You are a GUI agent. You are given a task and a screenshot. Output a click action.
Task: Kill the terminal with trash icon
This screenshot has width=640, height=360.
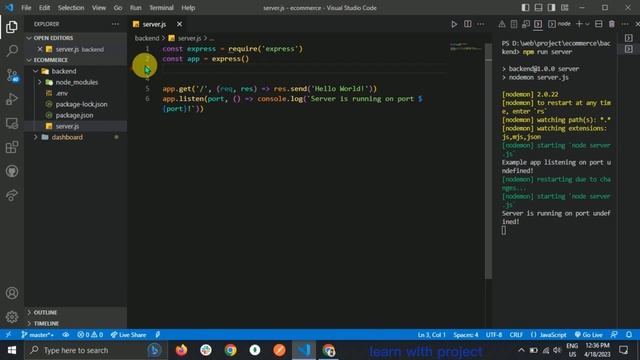coord(611,24)
